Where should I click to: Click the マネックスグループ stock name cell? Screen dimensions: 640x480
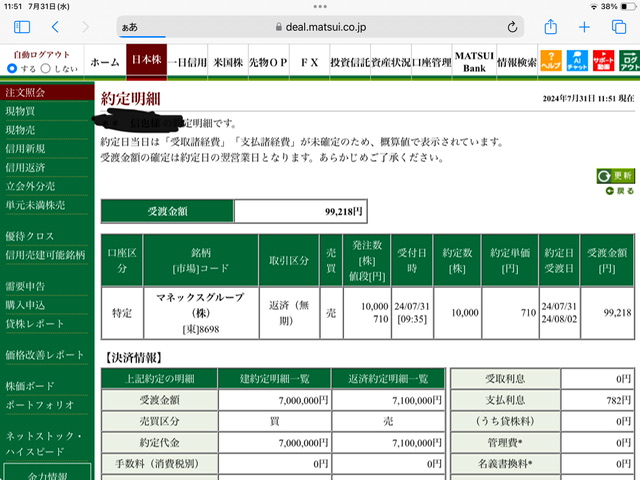(201, 313)
